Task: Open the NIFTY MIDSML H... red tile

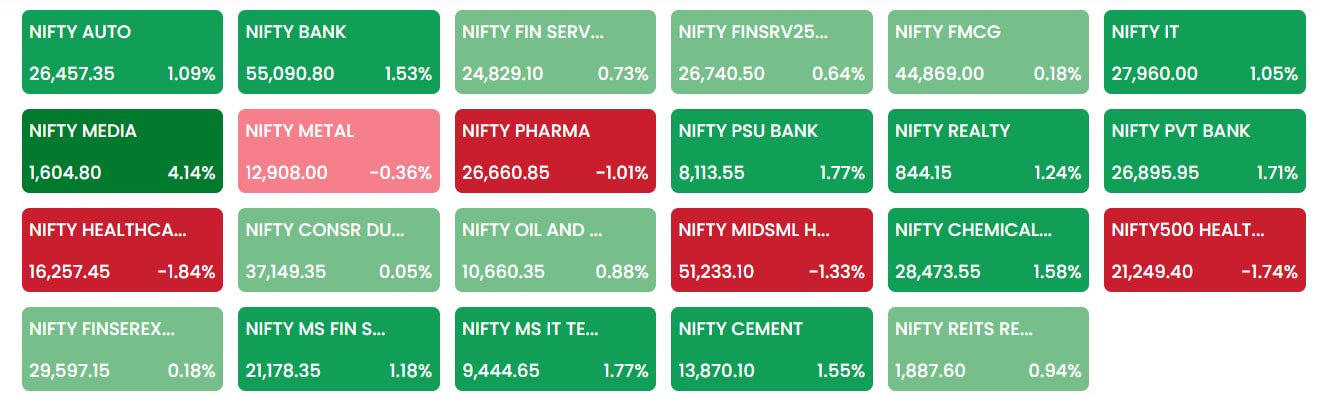Action: 772,250
